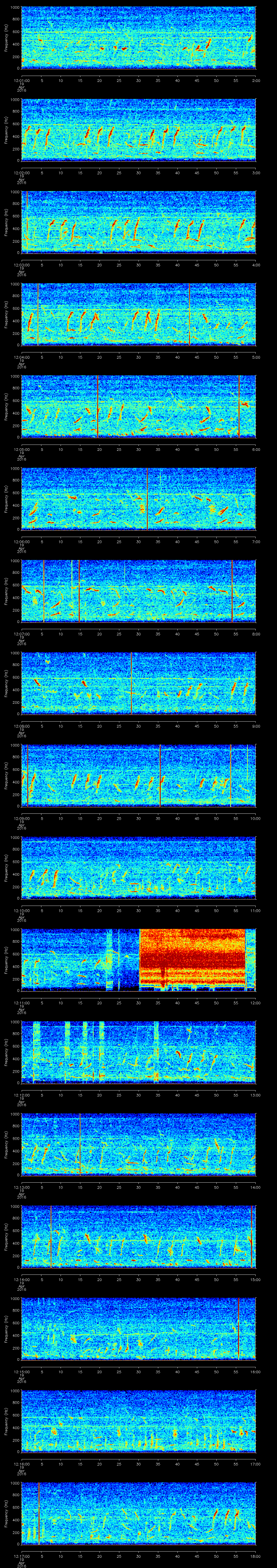Click the '5:00' end time label

(256, 357)
